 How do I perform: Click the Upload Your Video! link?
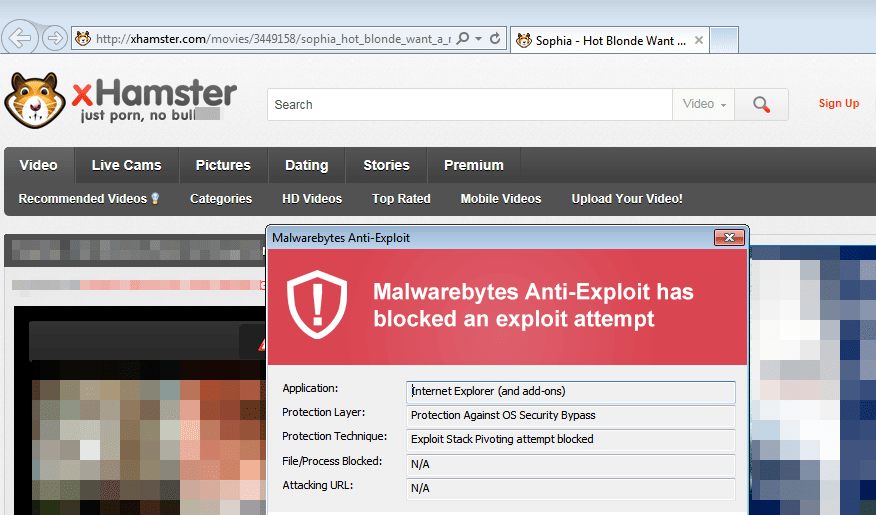[x=627, y=199]
